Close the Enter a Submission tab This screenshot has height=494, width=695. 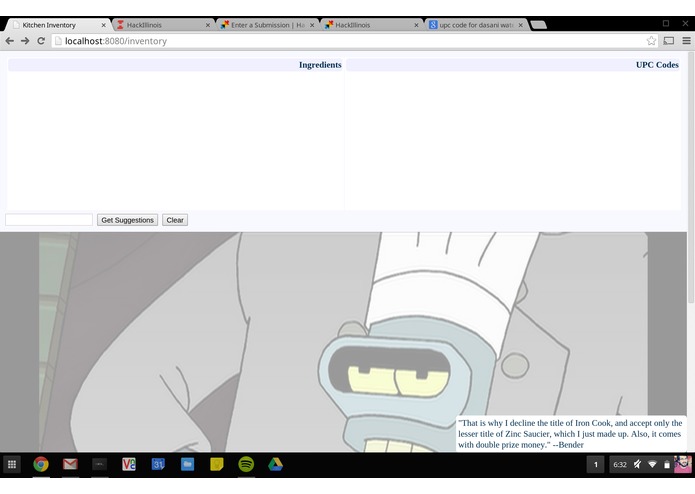point(312,25)
